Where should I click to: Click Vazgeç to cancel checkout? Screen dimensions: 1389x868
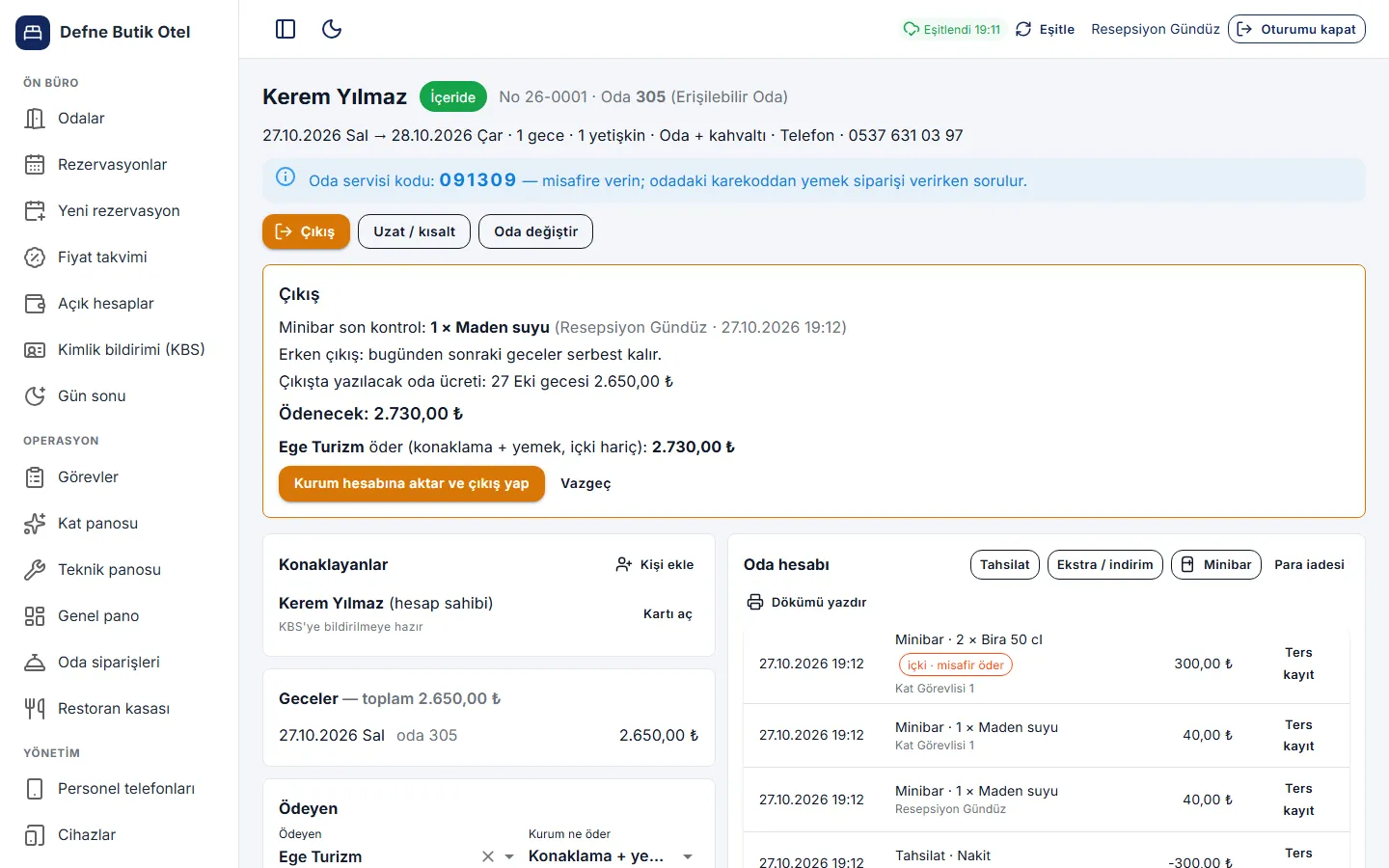pos(586,483)
